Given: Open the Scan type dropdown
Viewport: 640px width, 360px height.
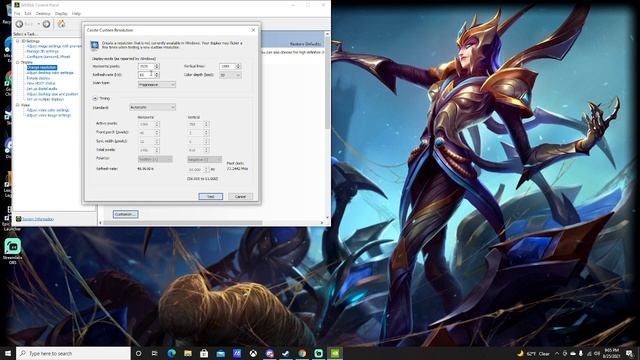Looking at the screenshot, I should click(157, 84).
